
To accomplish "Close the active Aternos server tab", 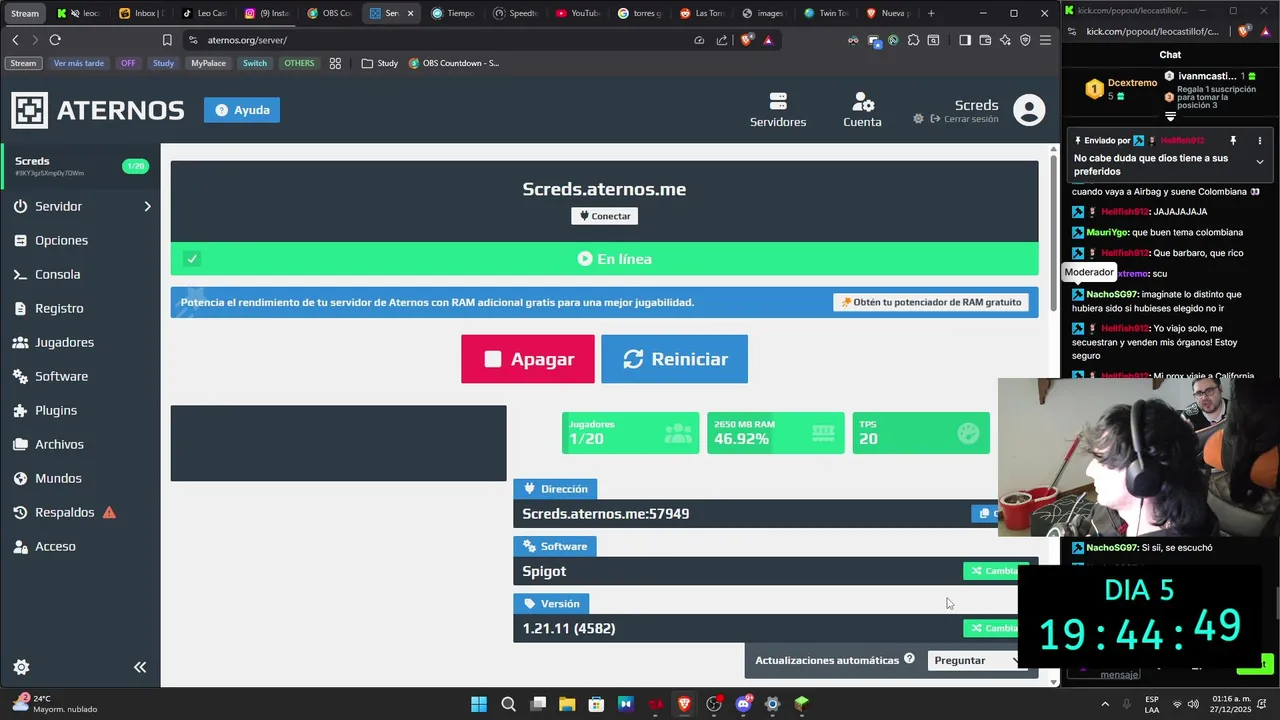I will 409,13.
